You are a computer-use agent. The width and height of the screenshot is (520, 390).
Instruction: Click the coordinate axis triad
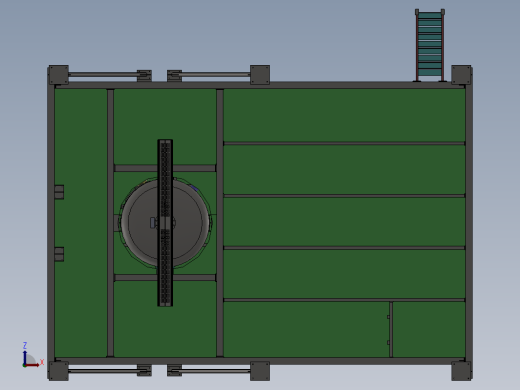pyautogui.click(x=32, y=355)
